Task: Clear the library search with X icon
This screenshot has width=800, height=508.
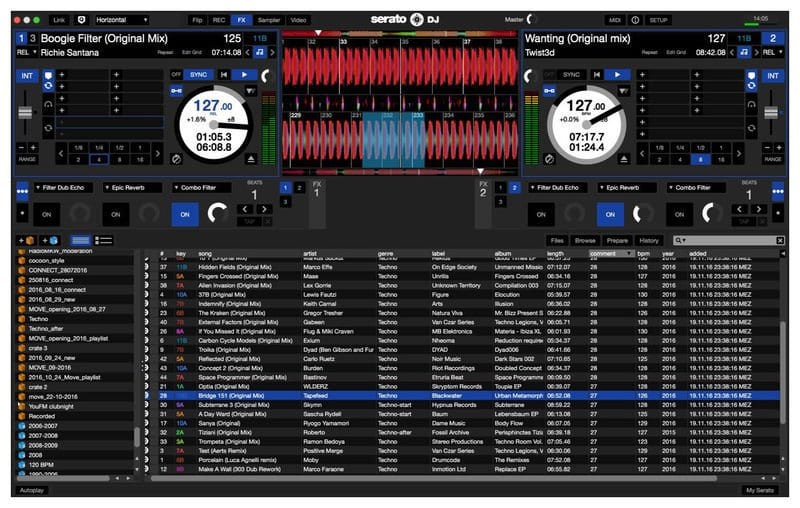Action: (x=780, y=240)
